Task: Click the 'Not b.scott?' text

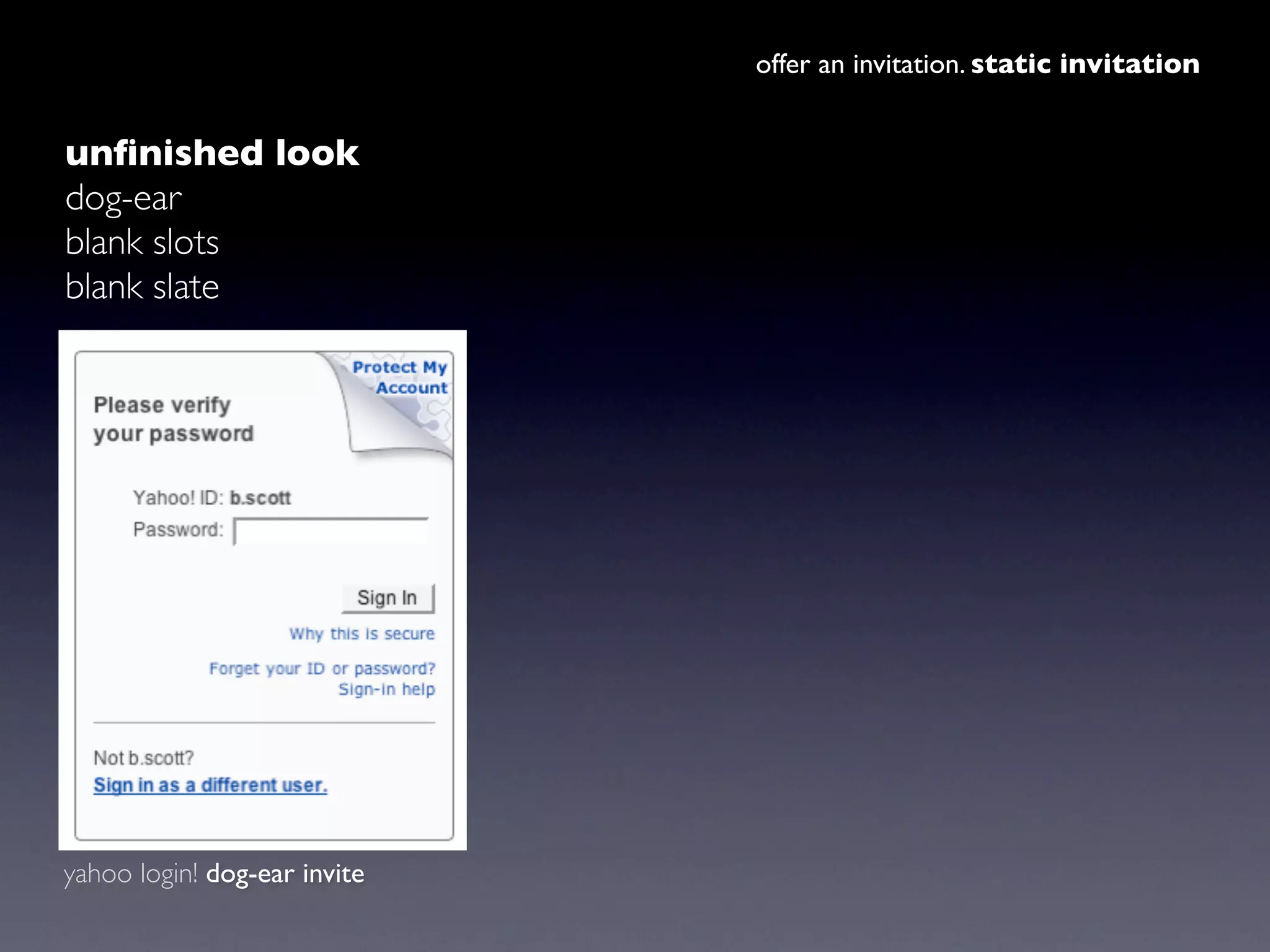Action: [x=144, y=758]
